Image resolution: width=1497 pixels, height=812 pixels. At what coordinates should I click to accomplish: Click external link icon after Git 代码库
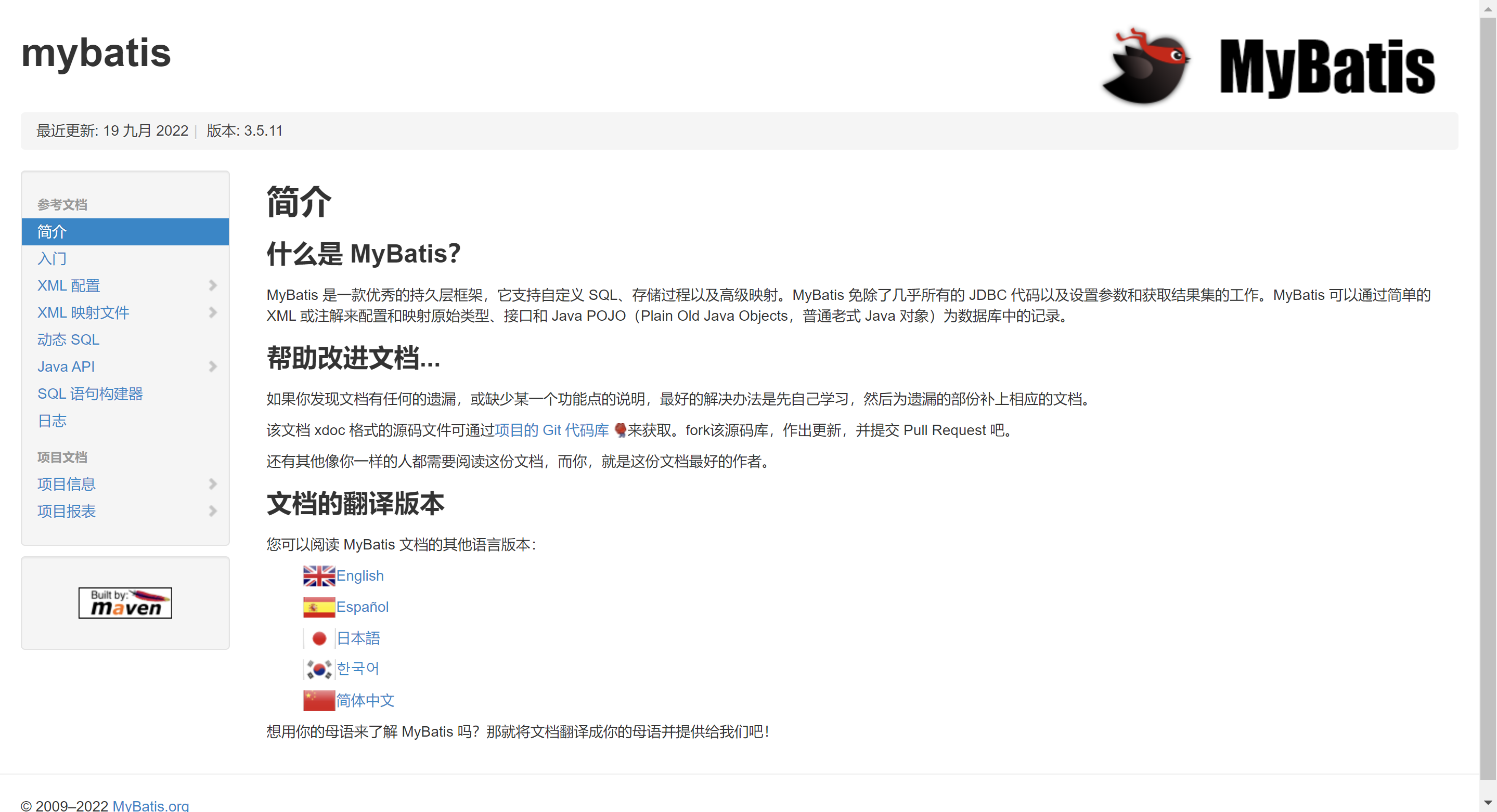click(x=620, y=430)
